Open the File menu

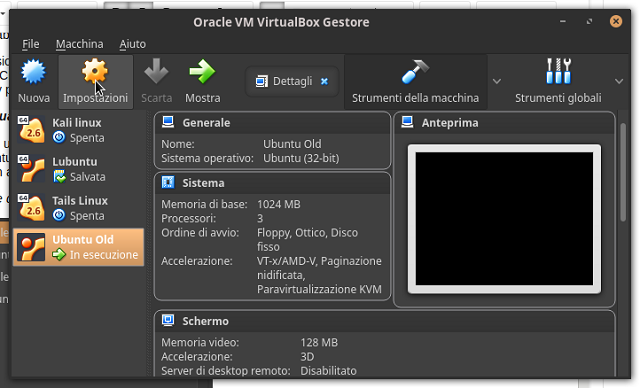pyautogui.click(x=31, y=44)
